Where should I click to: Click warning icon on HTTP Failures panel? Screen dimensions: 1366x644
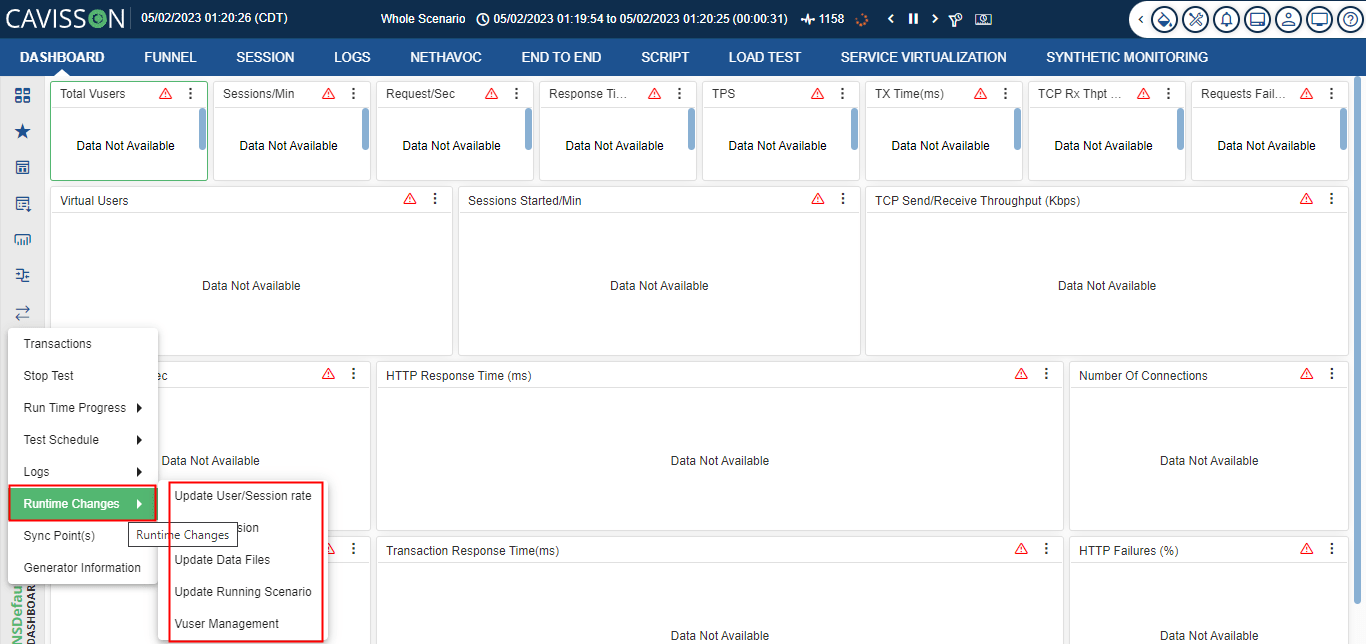tap(1307, 549)
